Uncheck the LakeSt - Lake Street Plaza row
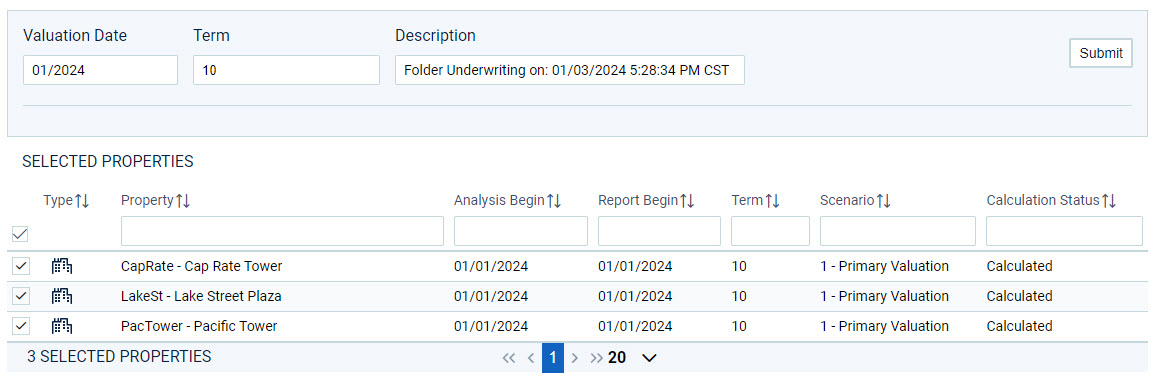 [21, 296]
